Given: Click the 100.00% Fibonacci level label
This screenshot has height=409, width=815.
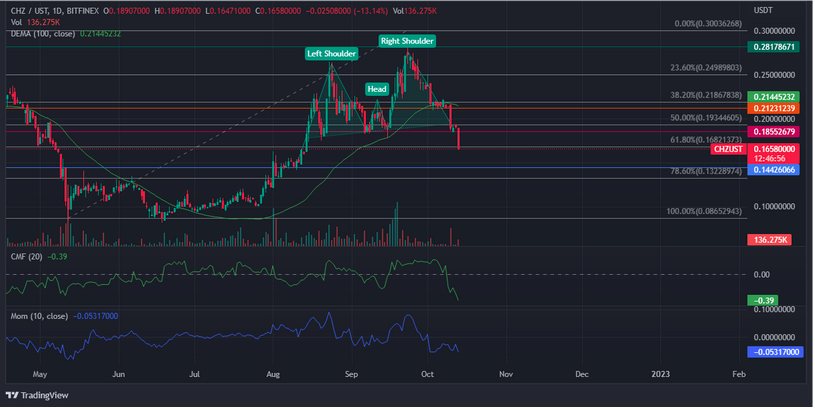Looking at the screenshot, I should click(704, 212).
